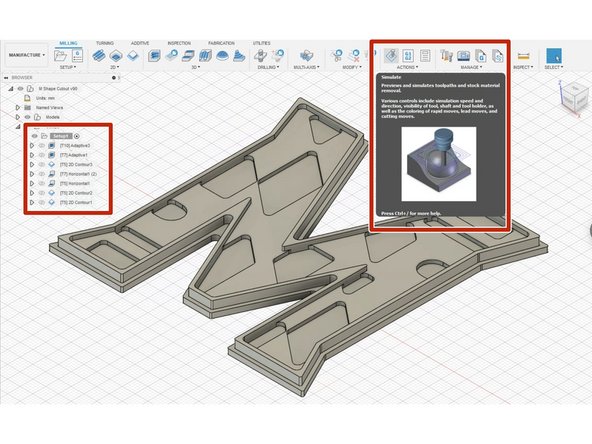592x444 pixels.
Task: Click the Simulate icon in Actions
Action: point(391,56)
